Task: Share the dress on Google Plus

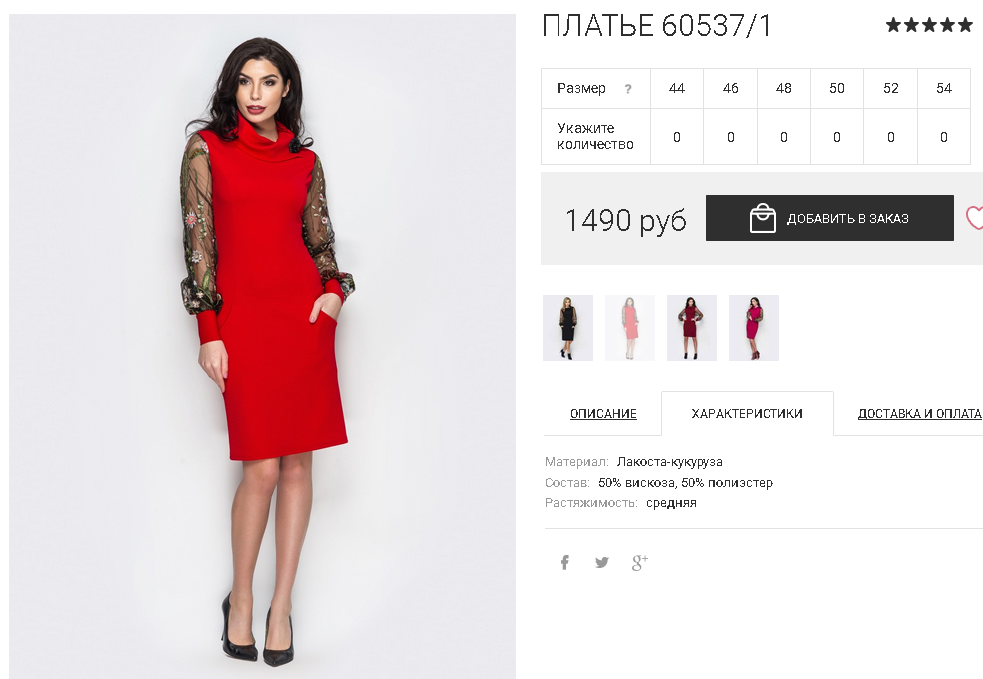Action: pos(639,562)
